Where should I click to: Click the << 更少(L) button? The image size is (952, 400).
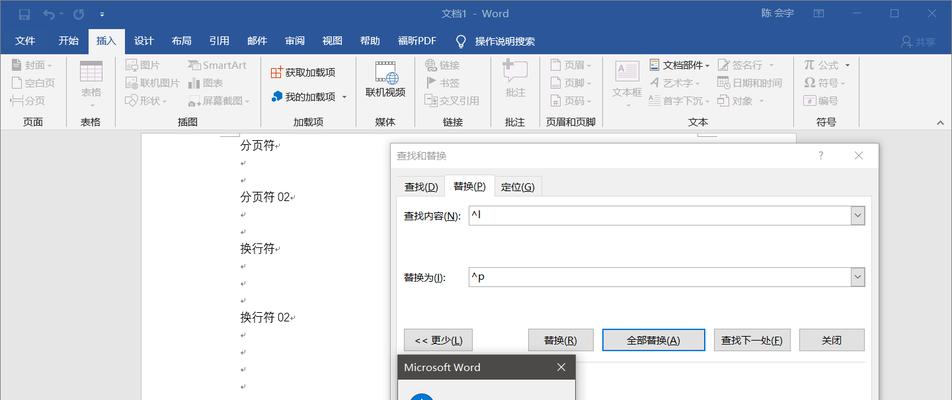pyautogui.click(x=438, y=340)
